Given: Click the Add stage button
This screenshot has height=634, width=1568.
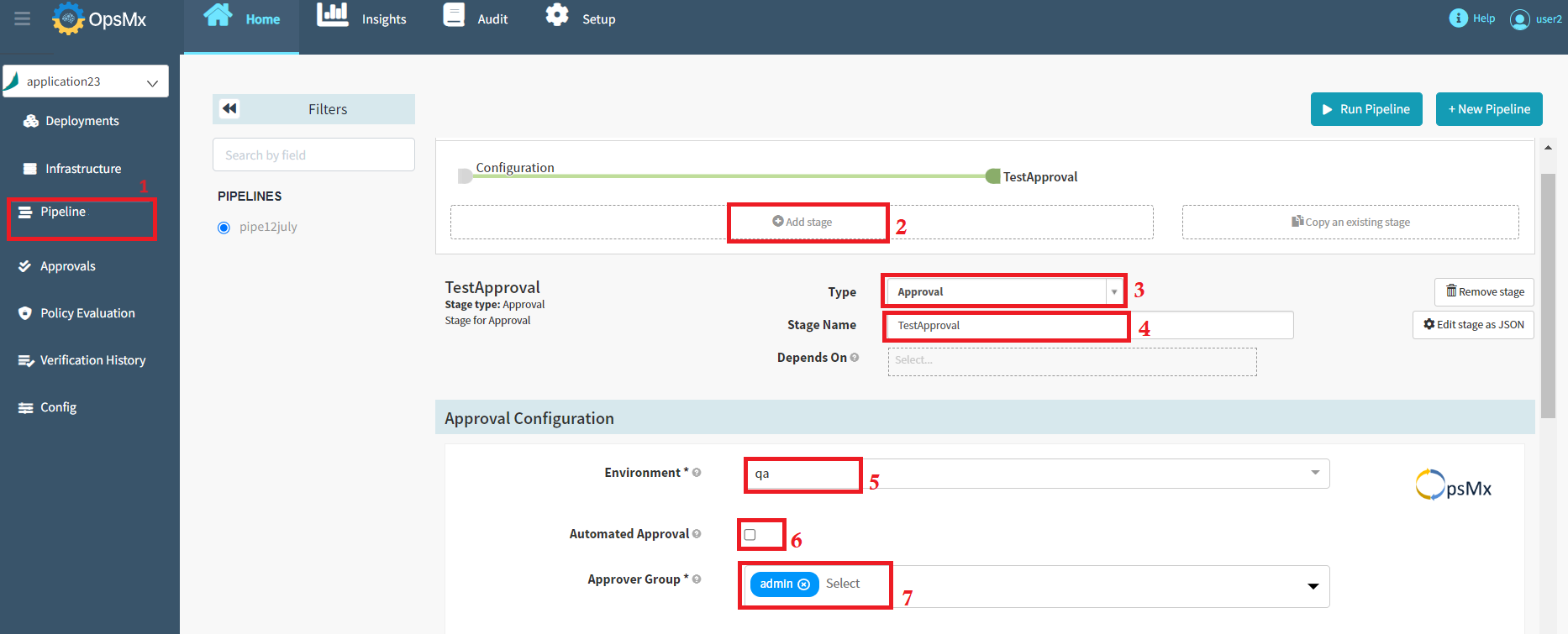Looking at the screenshot, I should 802,222.
